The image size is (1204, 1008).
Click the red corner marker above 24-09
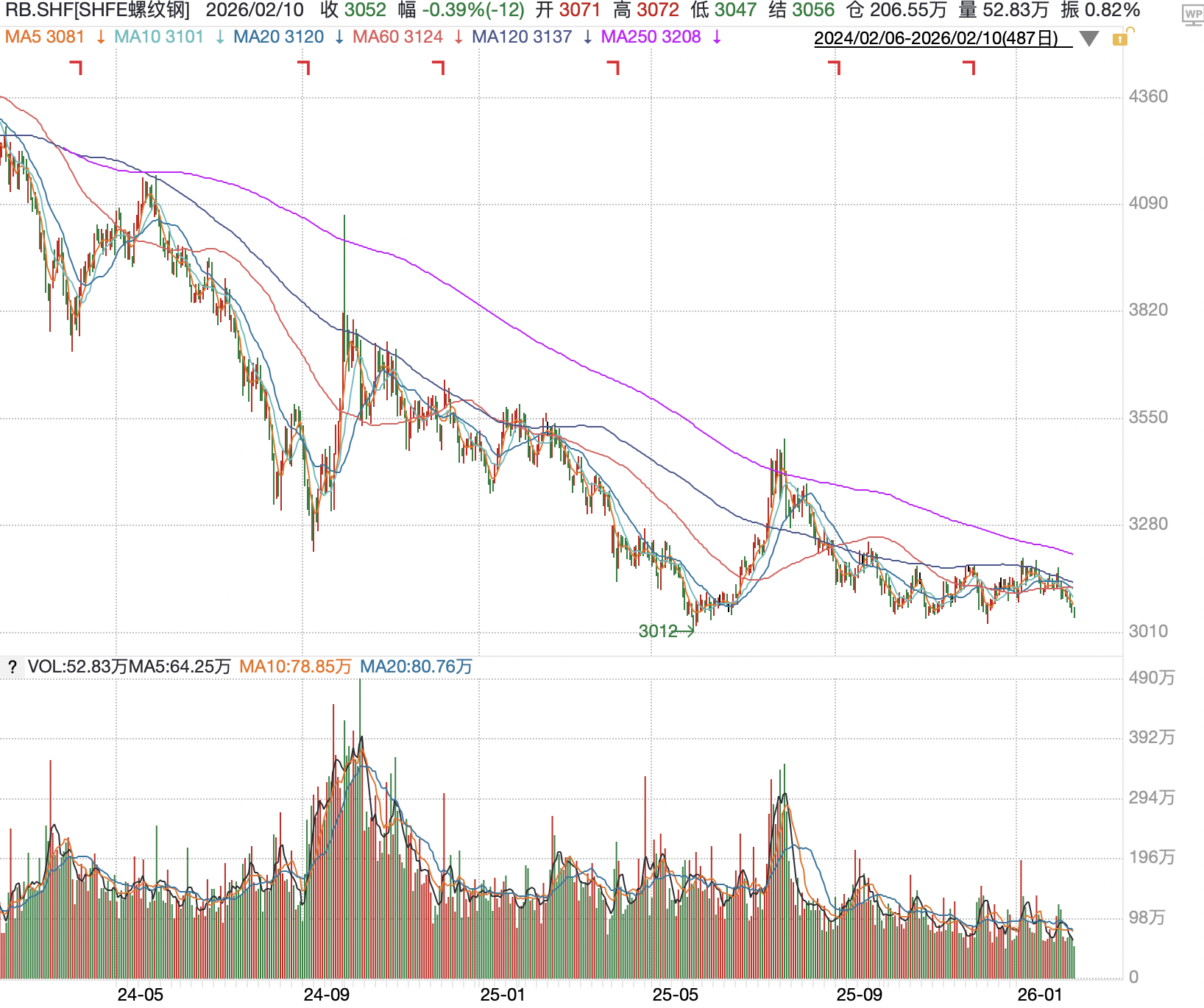tap(304, 68)
